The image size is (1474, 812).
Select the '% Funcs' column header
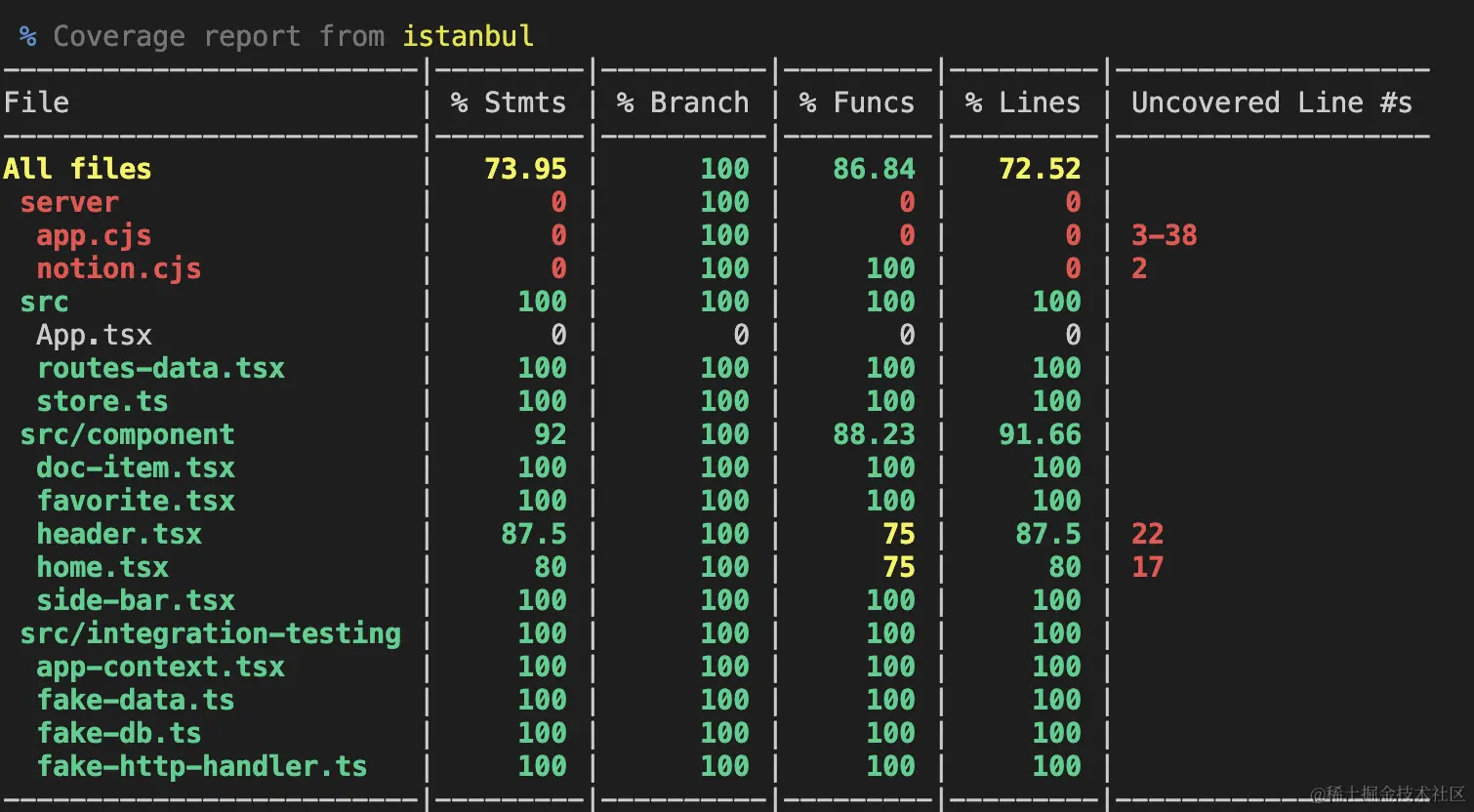click(856, 102)
